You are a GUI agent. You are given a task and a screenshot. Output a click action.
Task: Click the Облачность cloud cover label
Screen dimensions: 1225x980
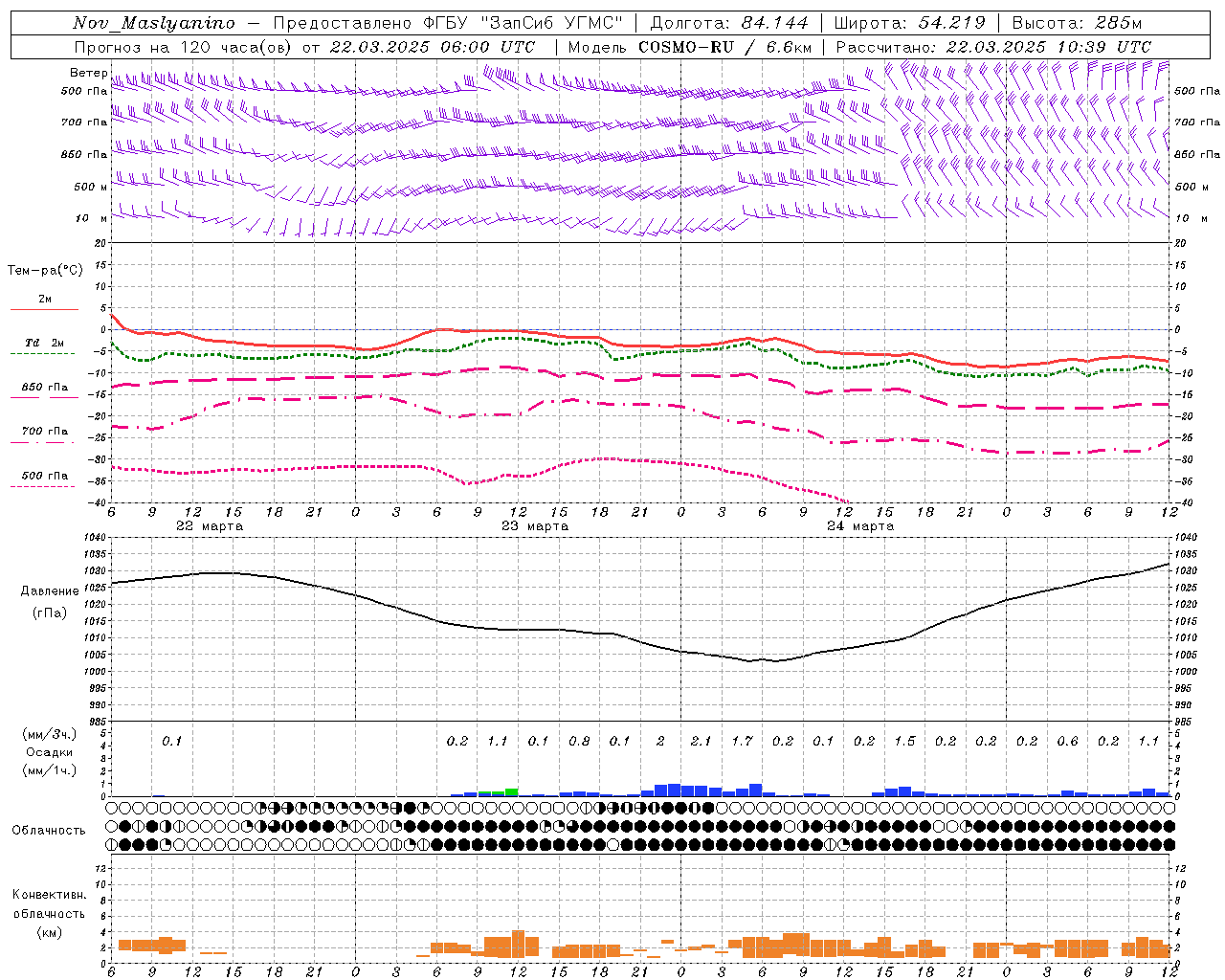coord(49,831)
